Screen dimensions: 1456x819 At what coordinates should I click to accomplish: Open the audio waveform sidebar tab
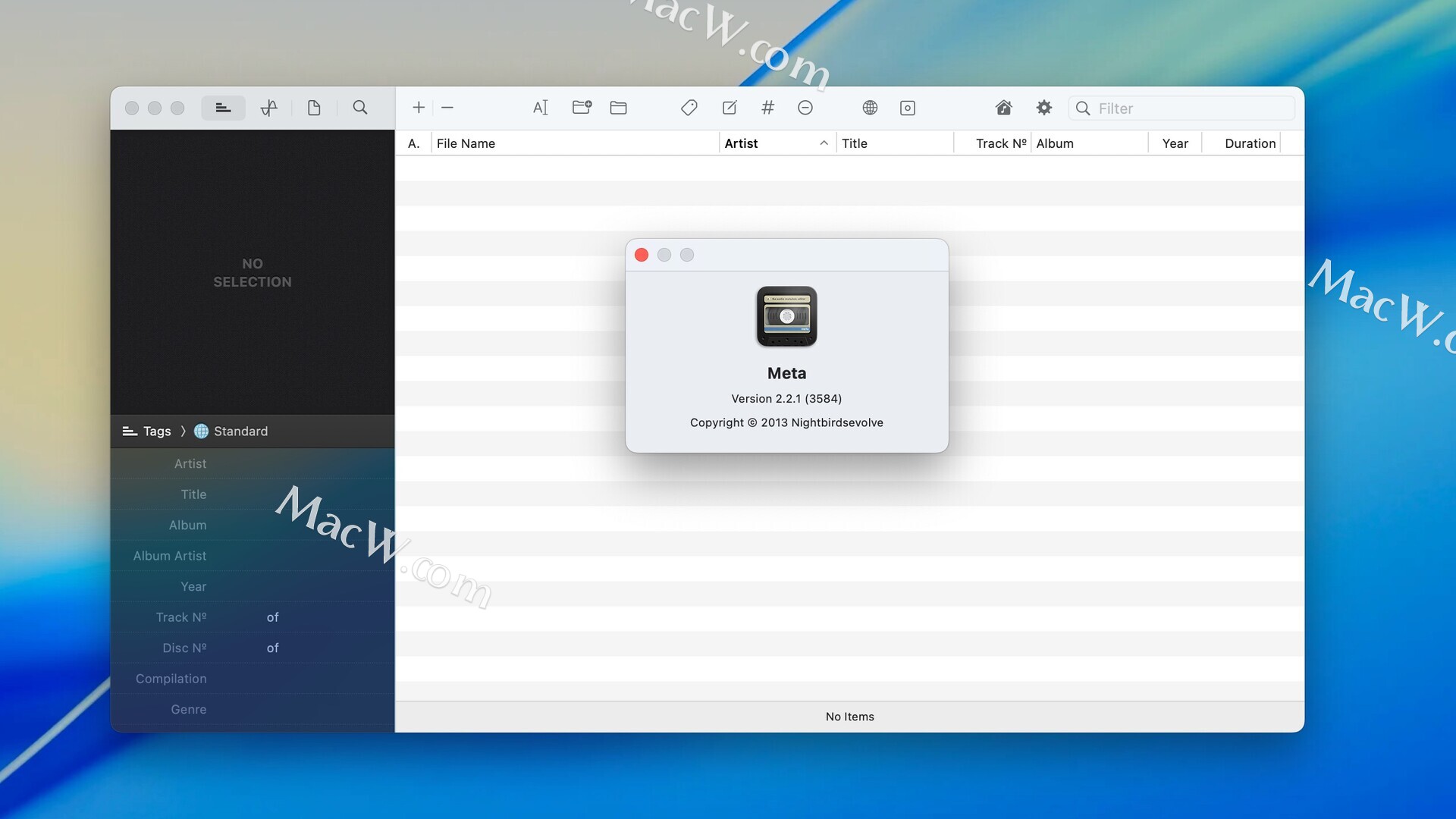coord(269,108)
